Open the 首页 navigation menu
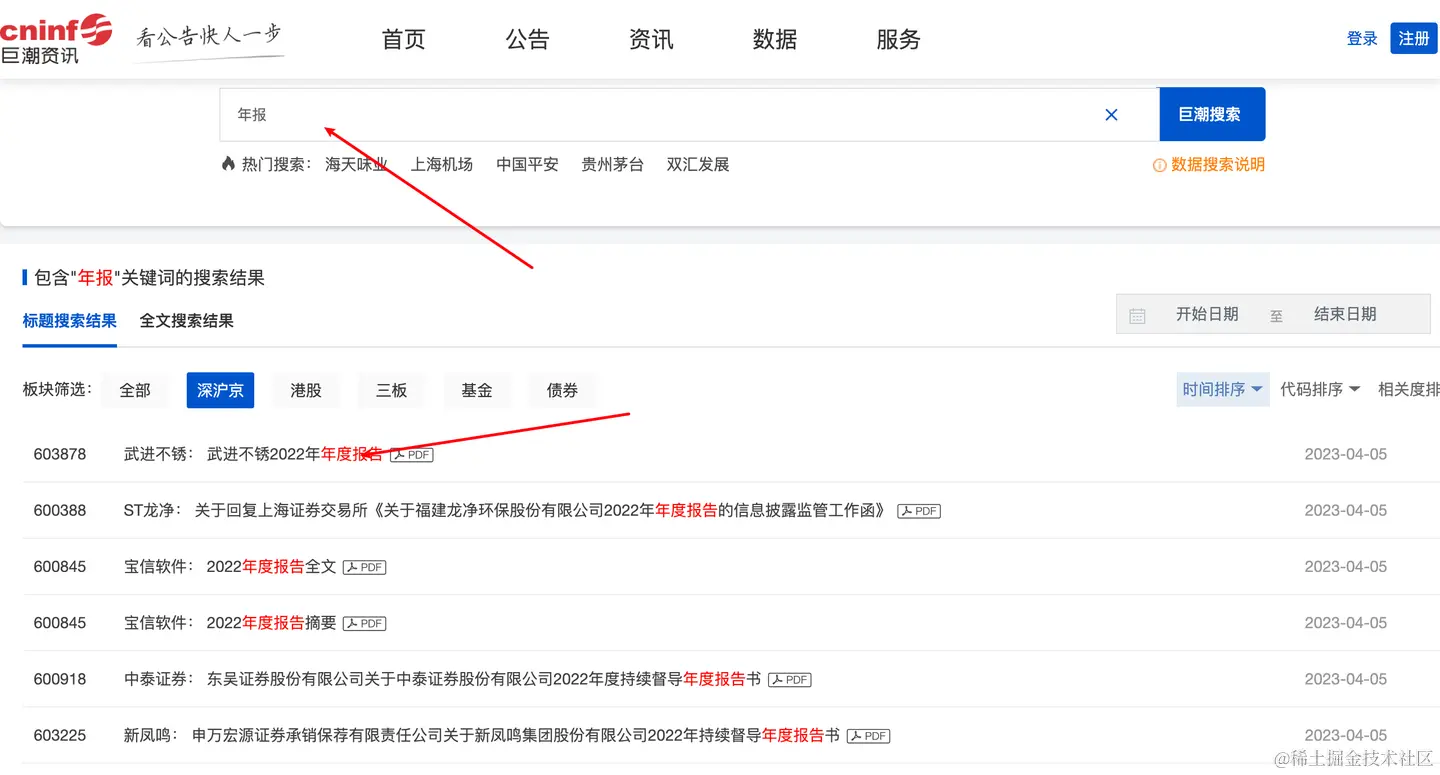The height and width of the screenshot is (775, 1440). (x=404, y=39)
